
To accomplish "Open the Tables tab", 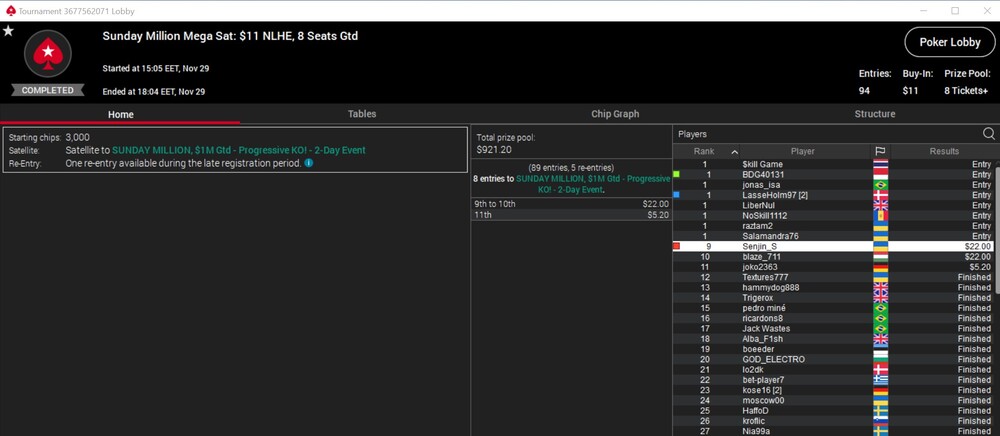I will coord(362,114).
